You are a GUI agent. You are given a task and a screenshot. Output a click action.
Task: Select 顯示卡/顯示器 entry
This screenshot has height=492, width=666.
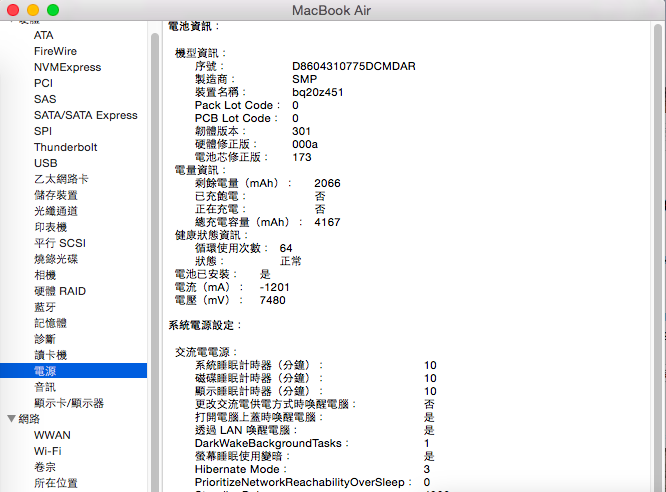point(69,403)
